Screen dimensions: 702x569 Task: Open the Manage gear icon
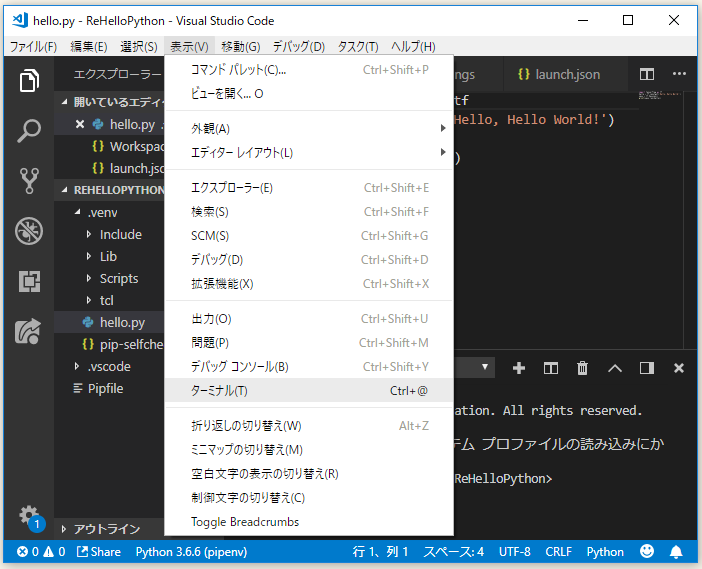30,518
